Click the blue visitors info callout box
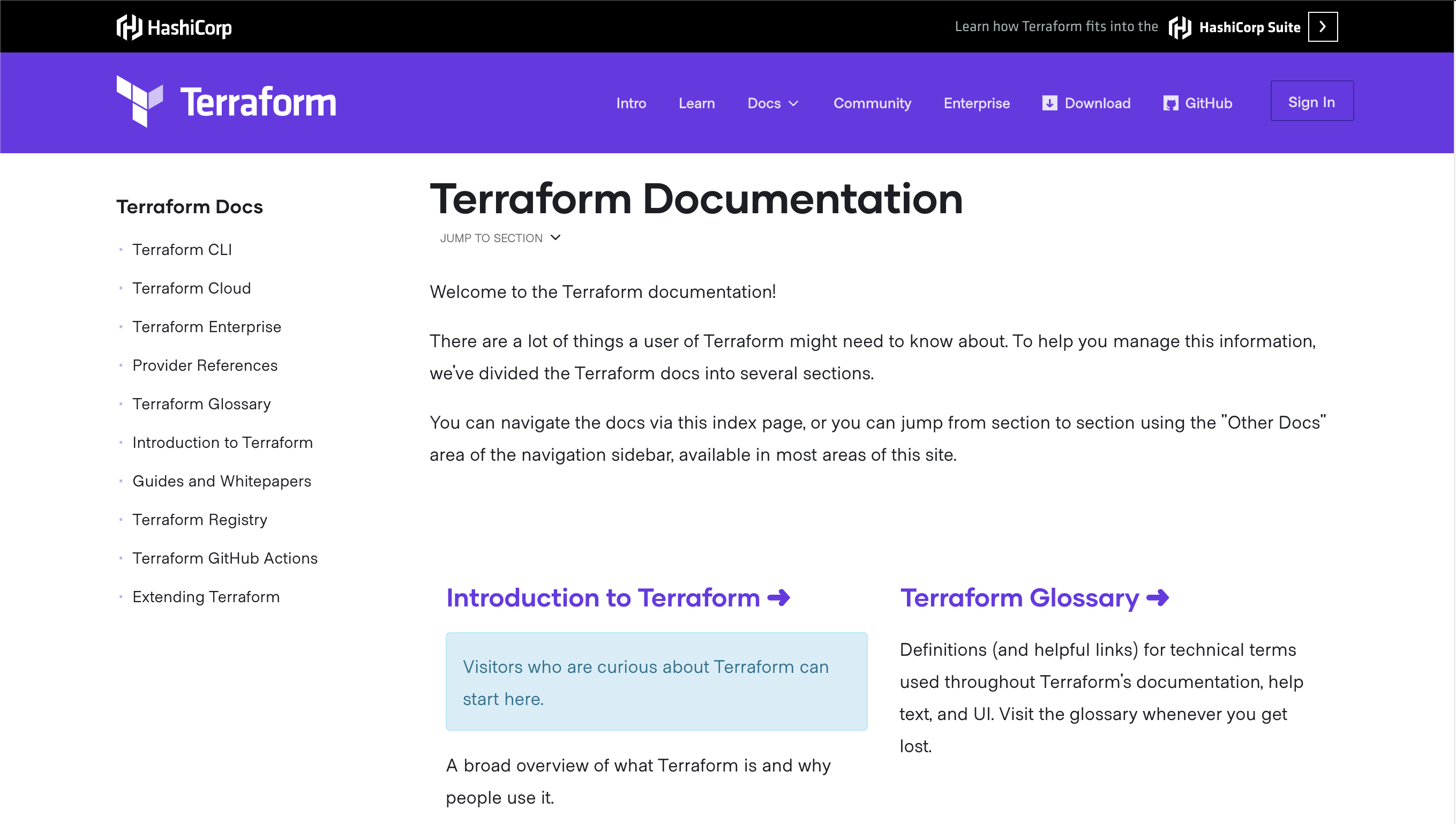 [x=656, y=682]
